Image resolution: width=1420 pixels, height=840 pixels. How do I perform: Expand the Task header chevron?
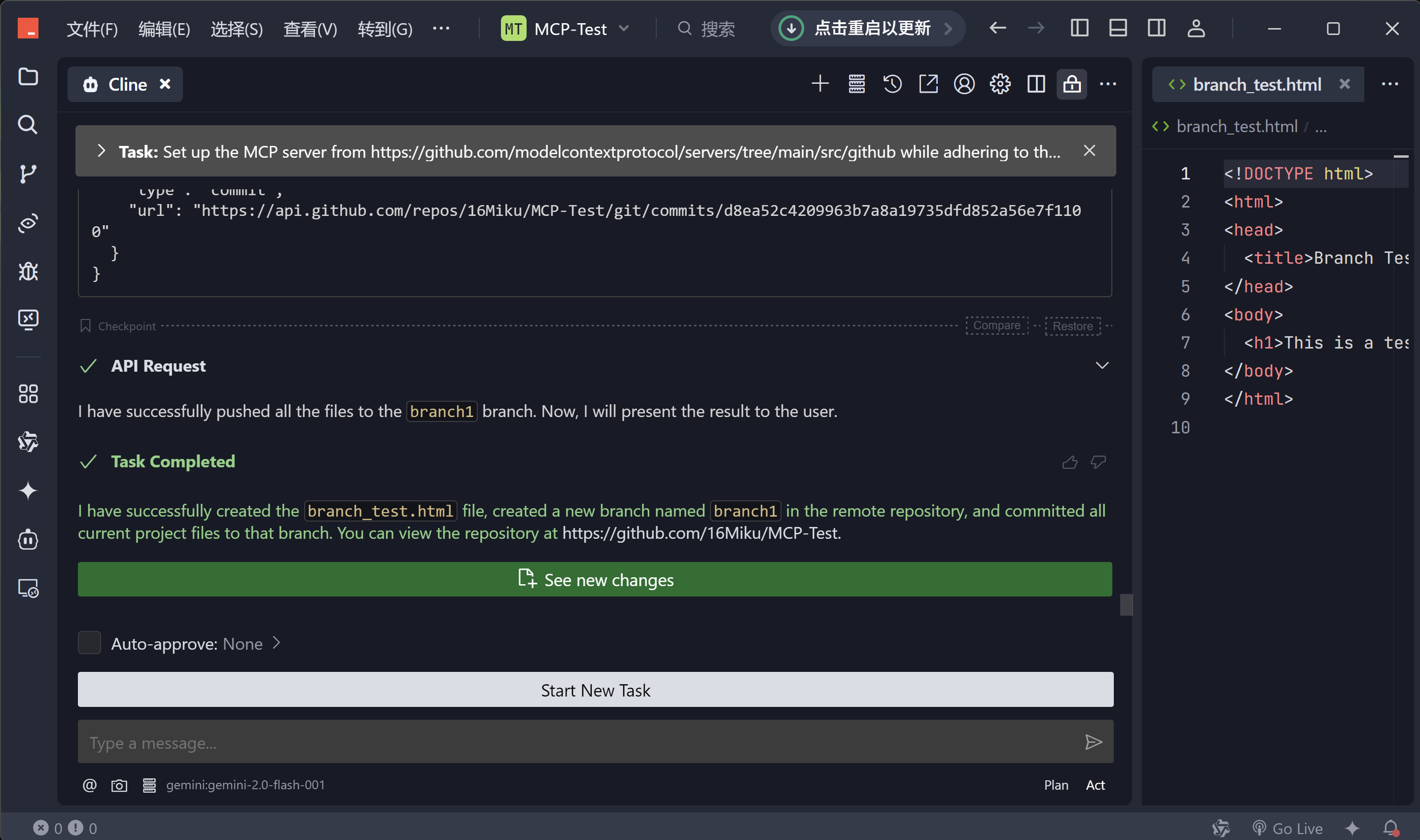pos(101,151)
